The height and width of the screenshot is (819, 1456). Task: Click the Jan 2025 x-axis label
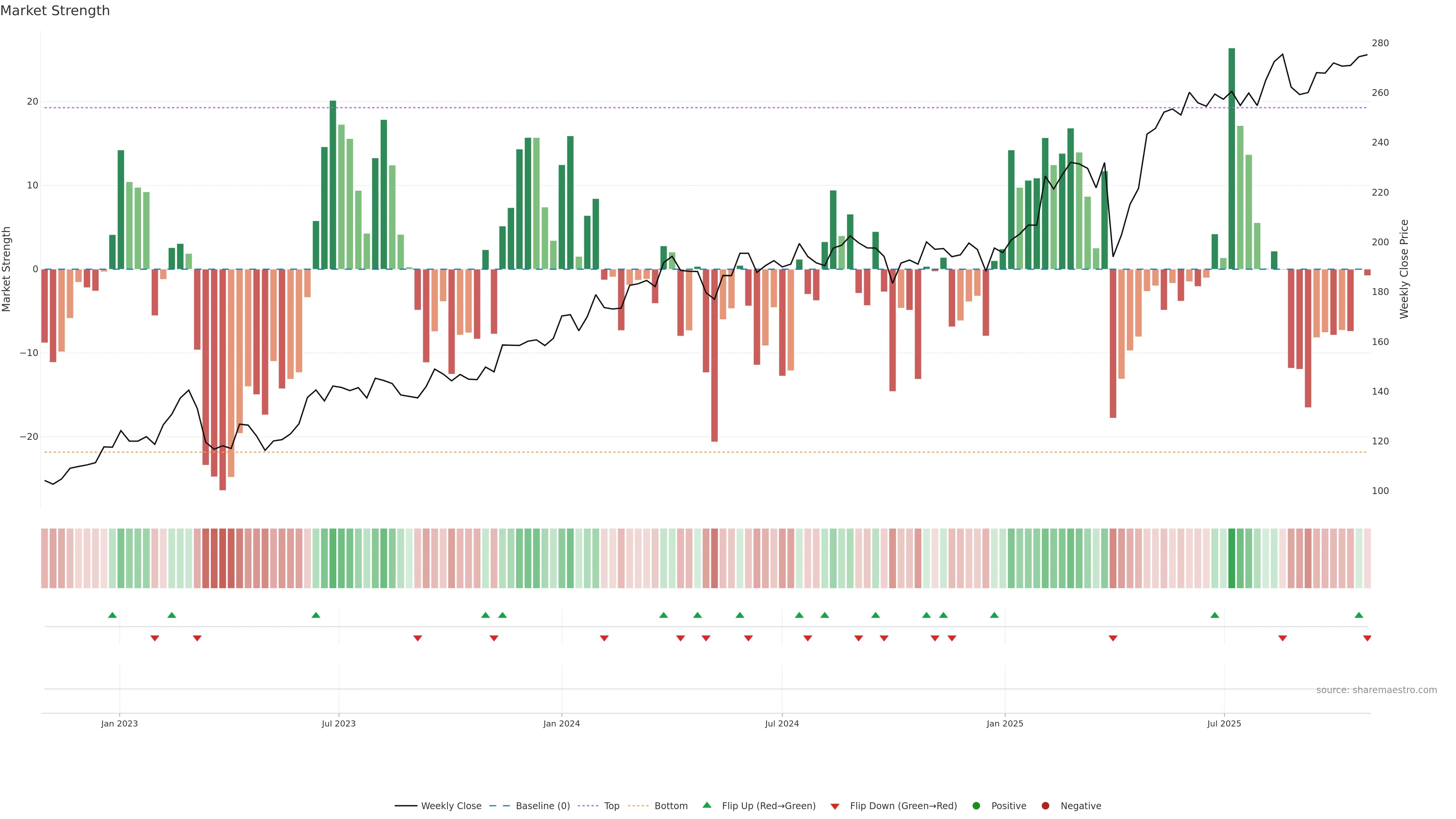point(1004,723)
